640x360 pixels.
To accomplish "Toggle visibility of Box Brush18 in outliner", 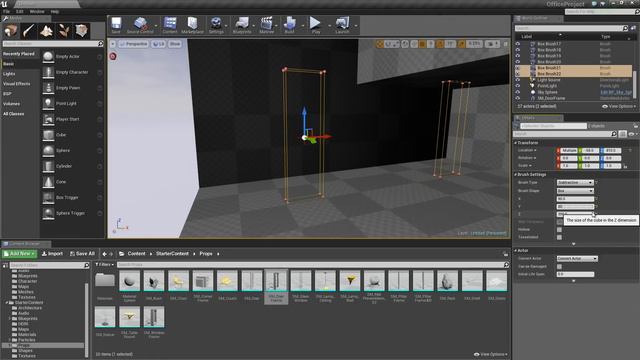I will [518, 50].
